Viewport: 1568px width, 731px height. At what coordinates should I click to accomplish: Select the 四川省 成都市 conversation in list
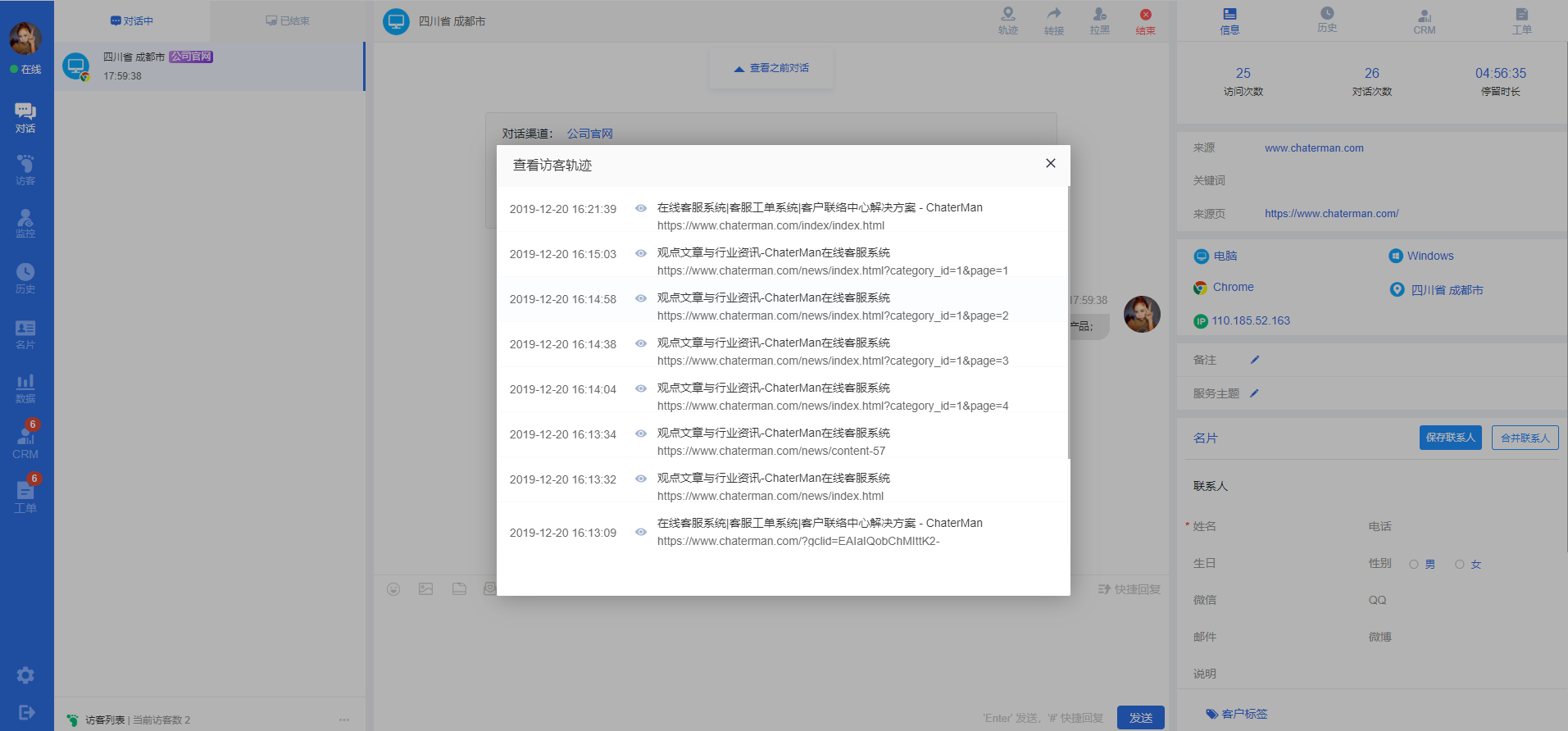[x=210, y=66]
